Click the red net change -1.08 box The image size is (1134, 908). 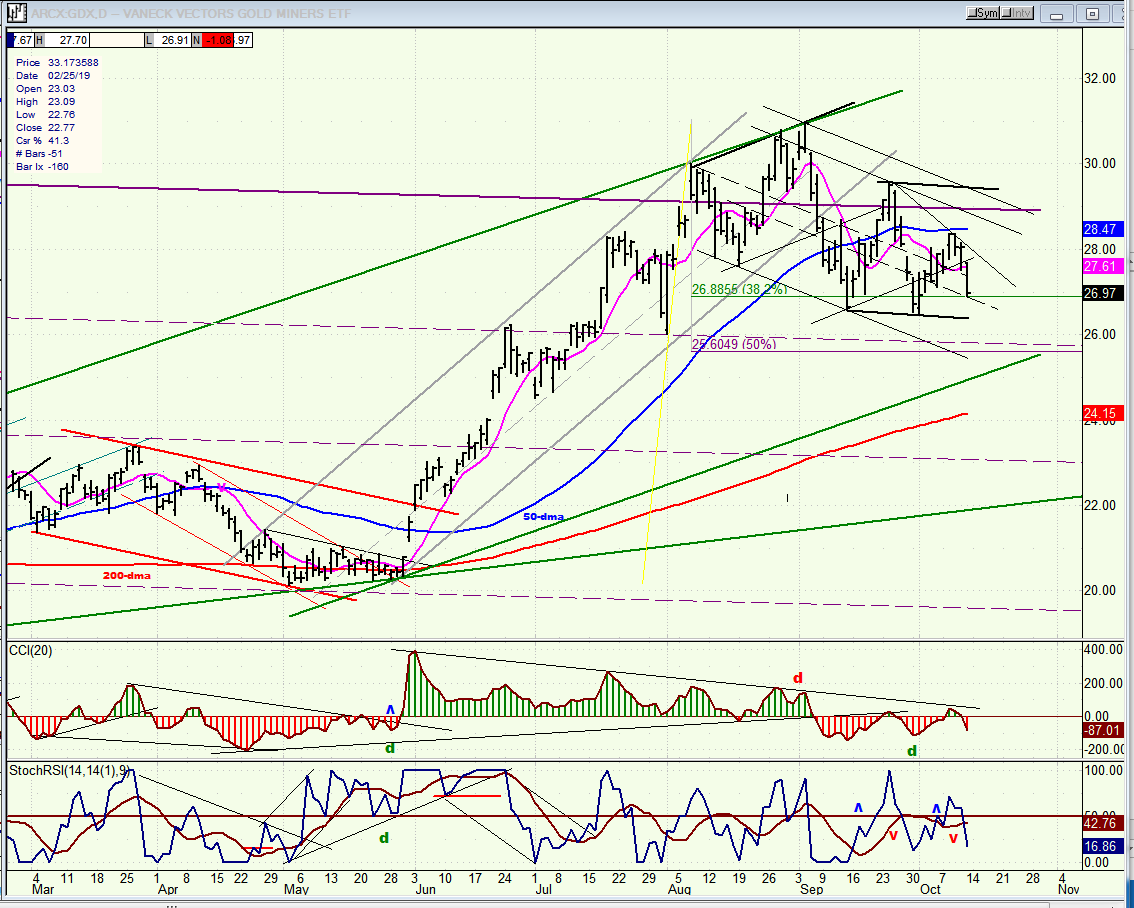coord(217,40)
